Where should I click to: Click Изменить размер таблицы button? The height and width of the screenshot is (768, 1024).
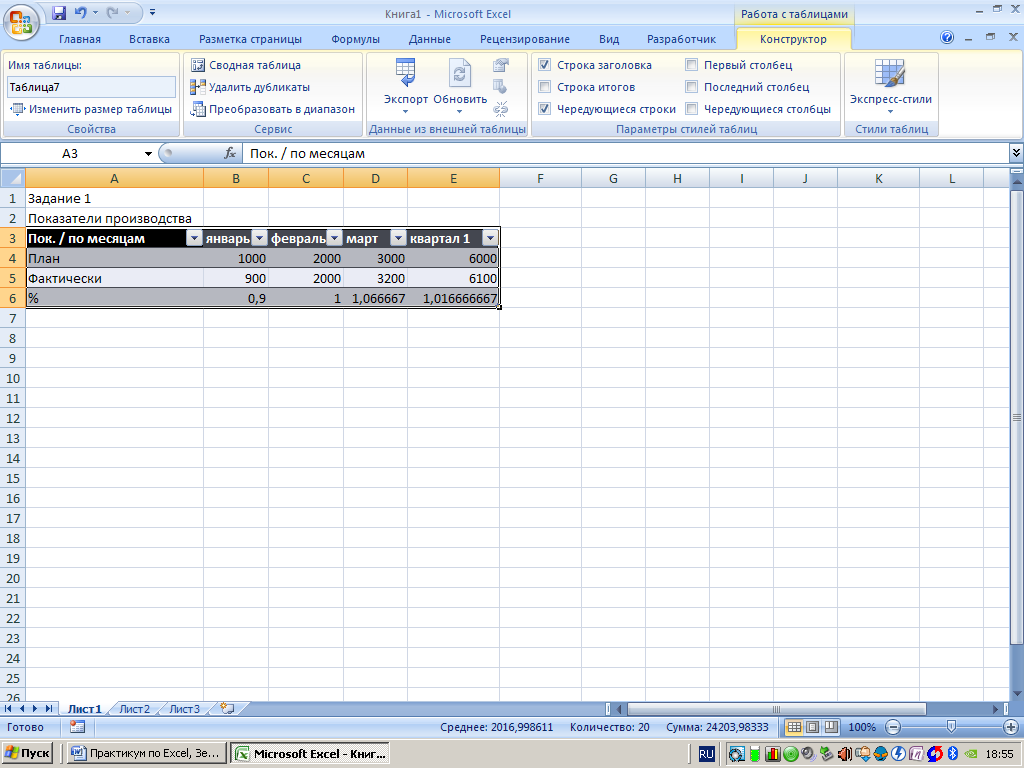(x=91, y=109)
